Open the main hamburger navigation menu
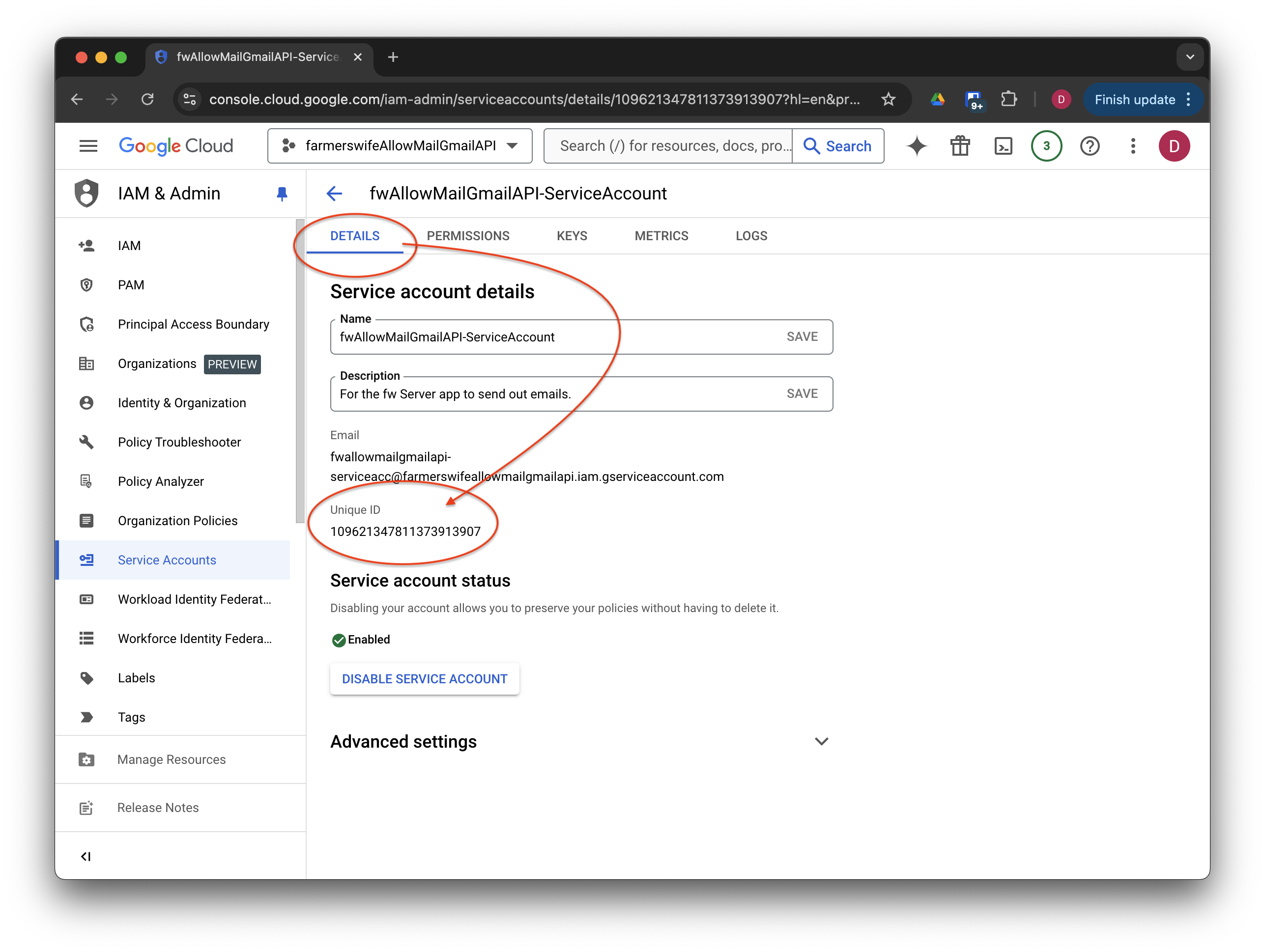This screenshot has width=1265, height=952. point(88,146)
